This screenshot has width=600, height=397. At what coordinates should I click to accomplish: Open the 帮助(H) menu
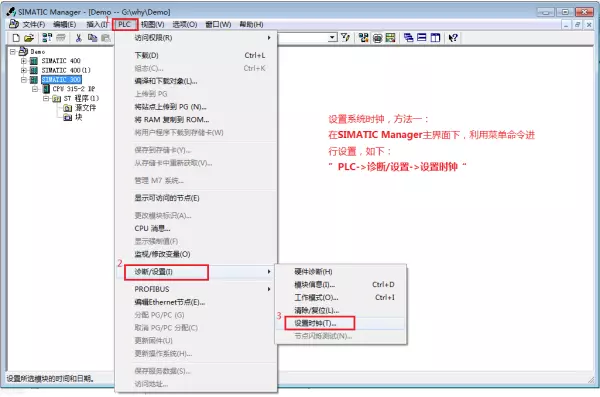(251, 25)
